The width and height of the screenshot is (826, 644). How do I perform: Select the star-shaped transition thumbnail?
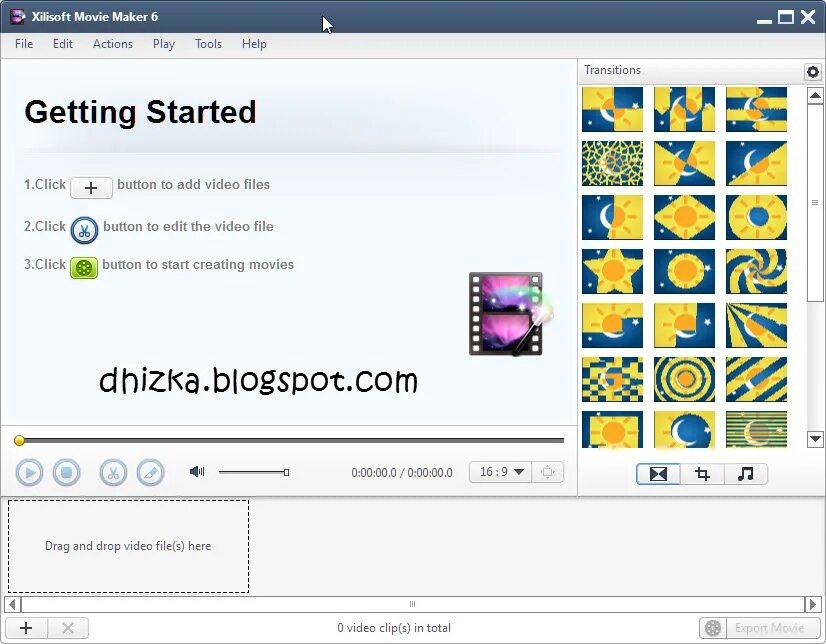(612, 271)
